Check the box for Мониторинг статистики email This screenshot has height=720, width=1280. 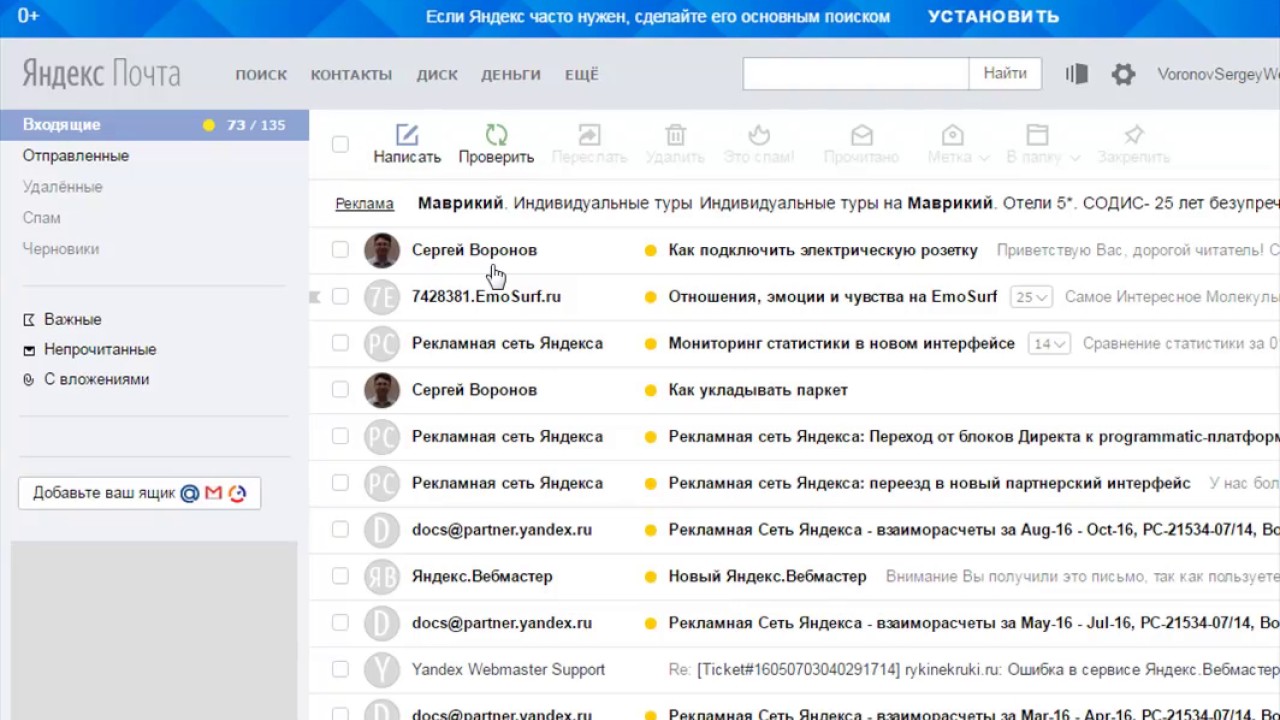tap(340, 343)
